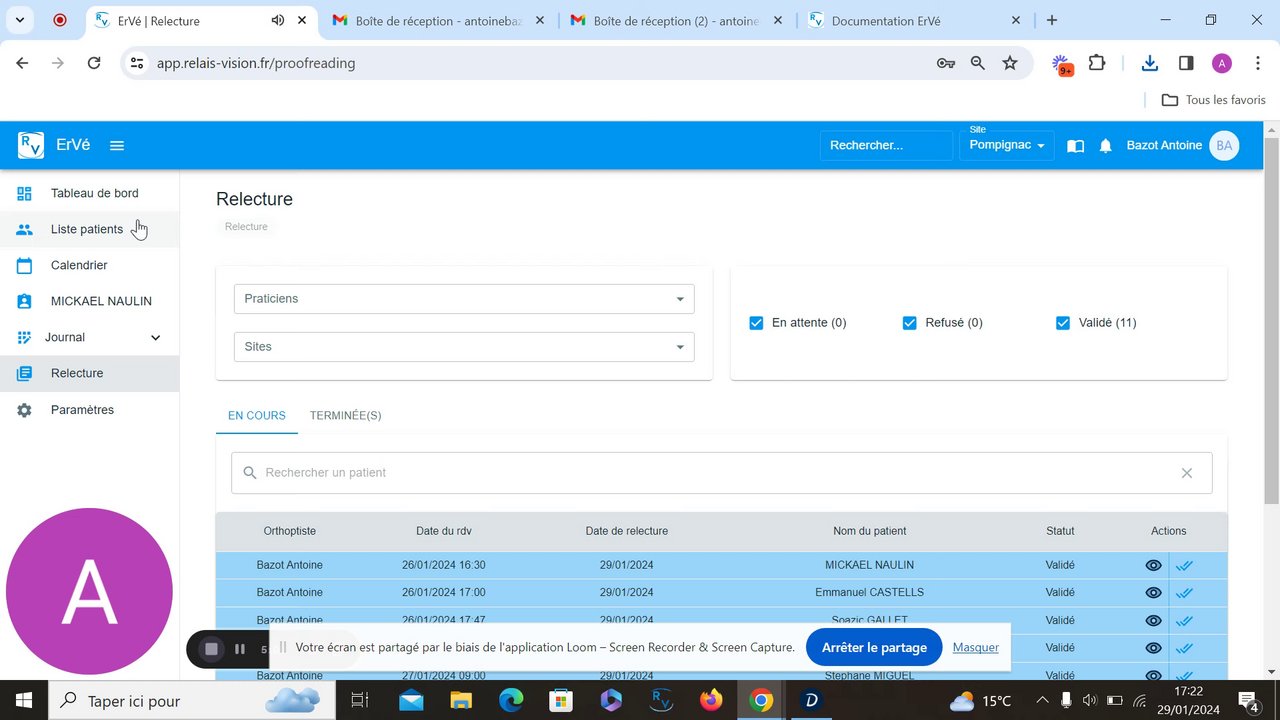Click Arrêter le partage button
Image resolution: width=1280 pixels, height=720 pixels.
874,647
